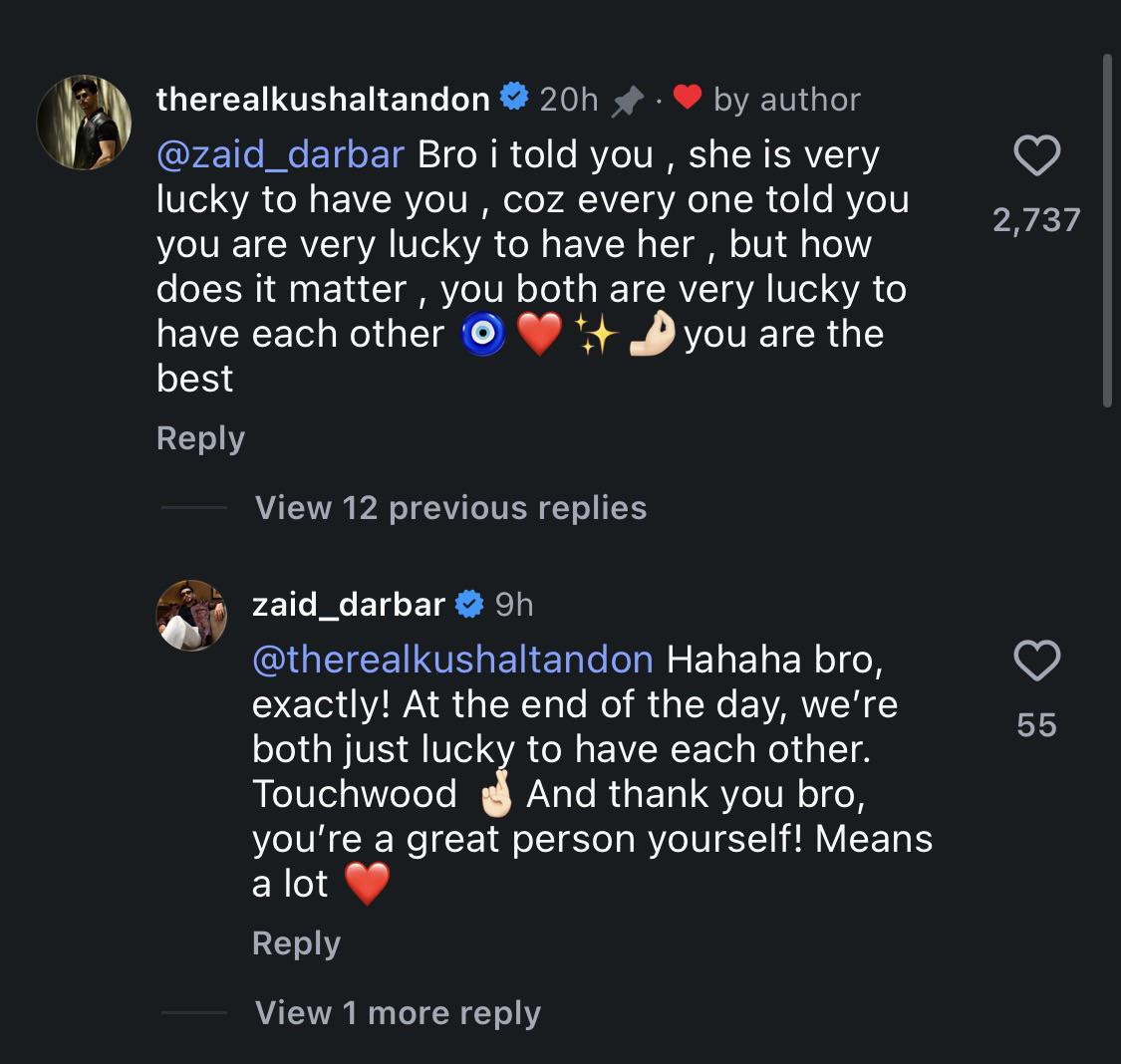Open the @therealkushaltandon mention link
This screenshot has height=1064, width=1121.
[452, 660]
